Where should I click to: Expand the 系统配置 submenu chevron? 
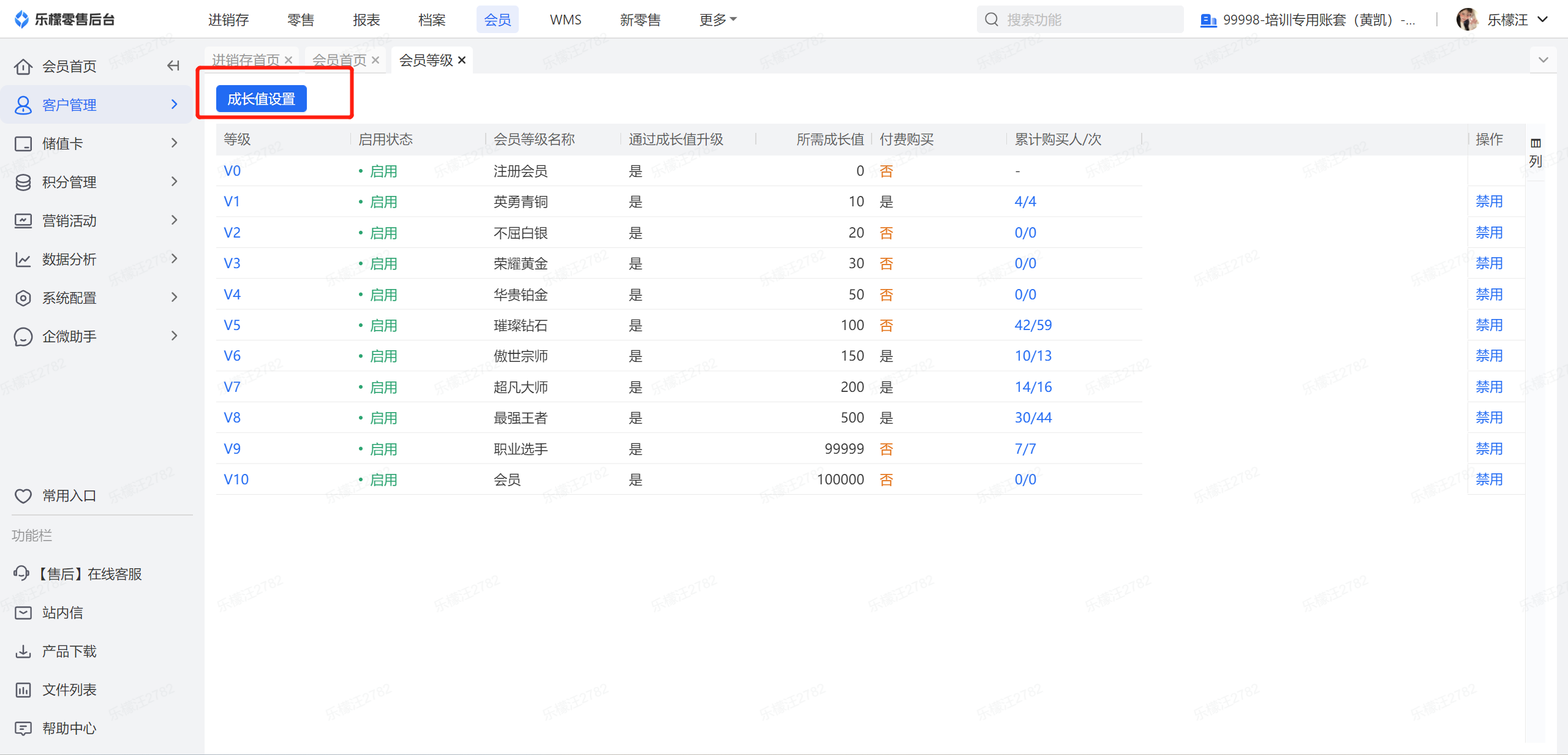coord(174,297)
